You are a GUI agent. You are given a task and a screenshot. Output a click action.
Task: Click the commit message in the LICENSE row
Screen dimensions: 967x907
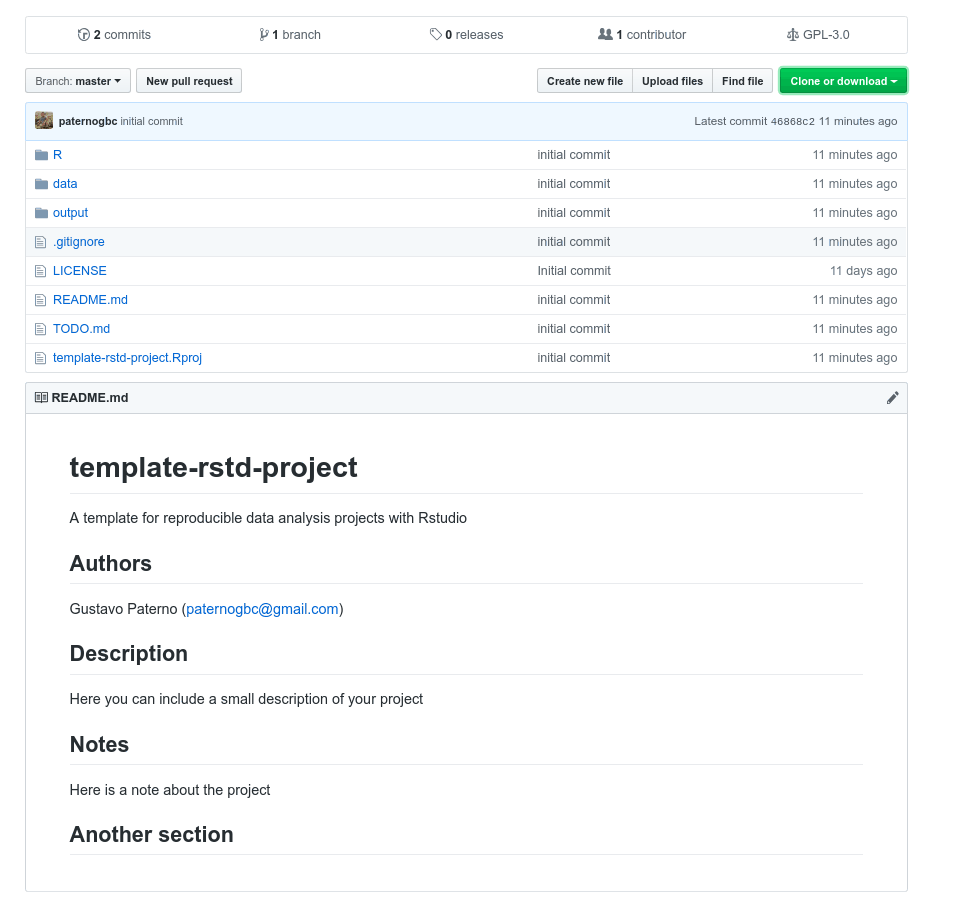click(574, 271)
